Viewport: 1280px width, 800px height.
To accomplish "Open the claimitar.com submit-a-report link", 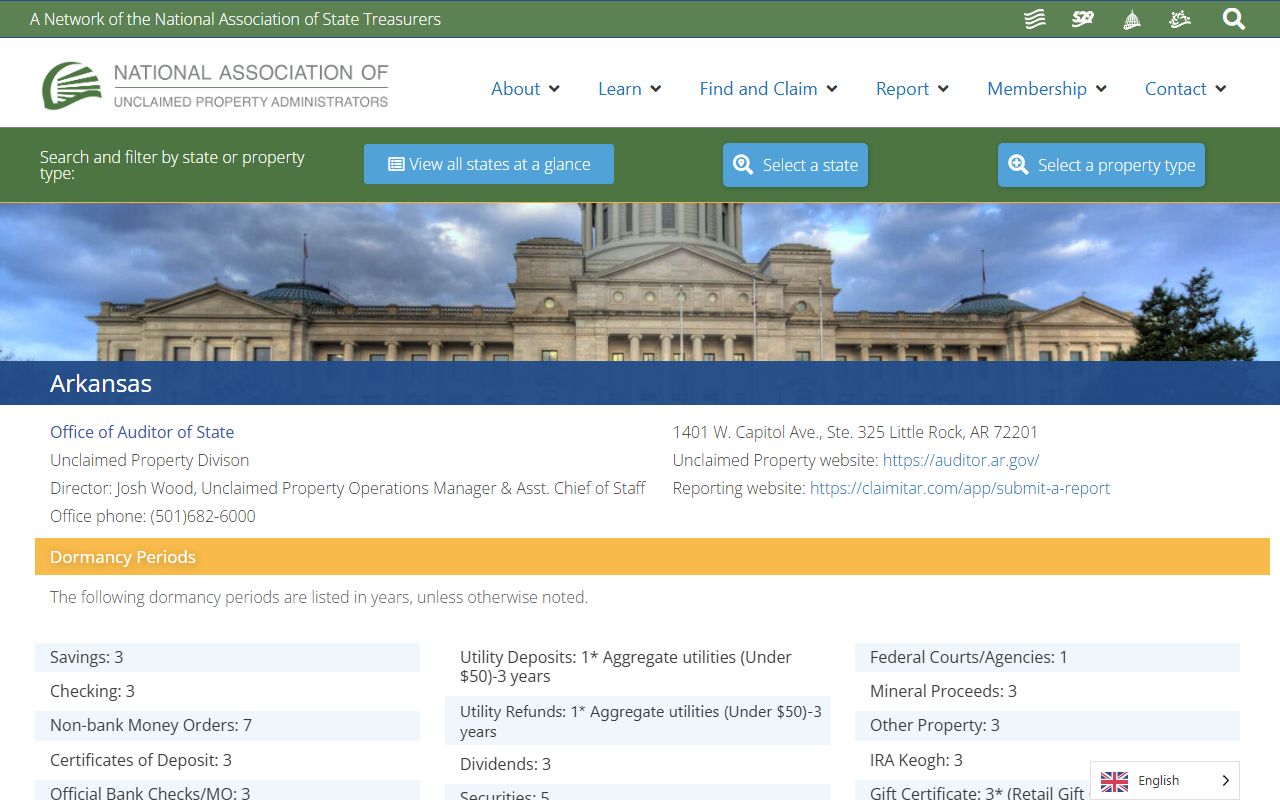I will tap(960, 488).
